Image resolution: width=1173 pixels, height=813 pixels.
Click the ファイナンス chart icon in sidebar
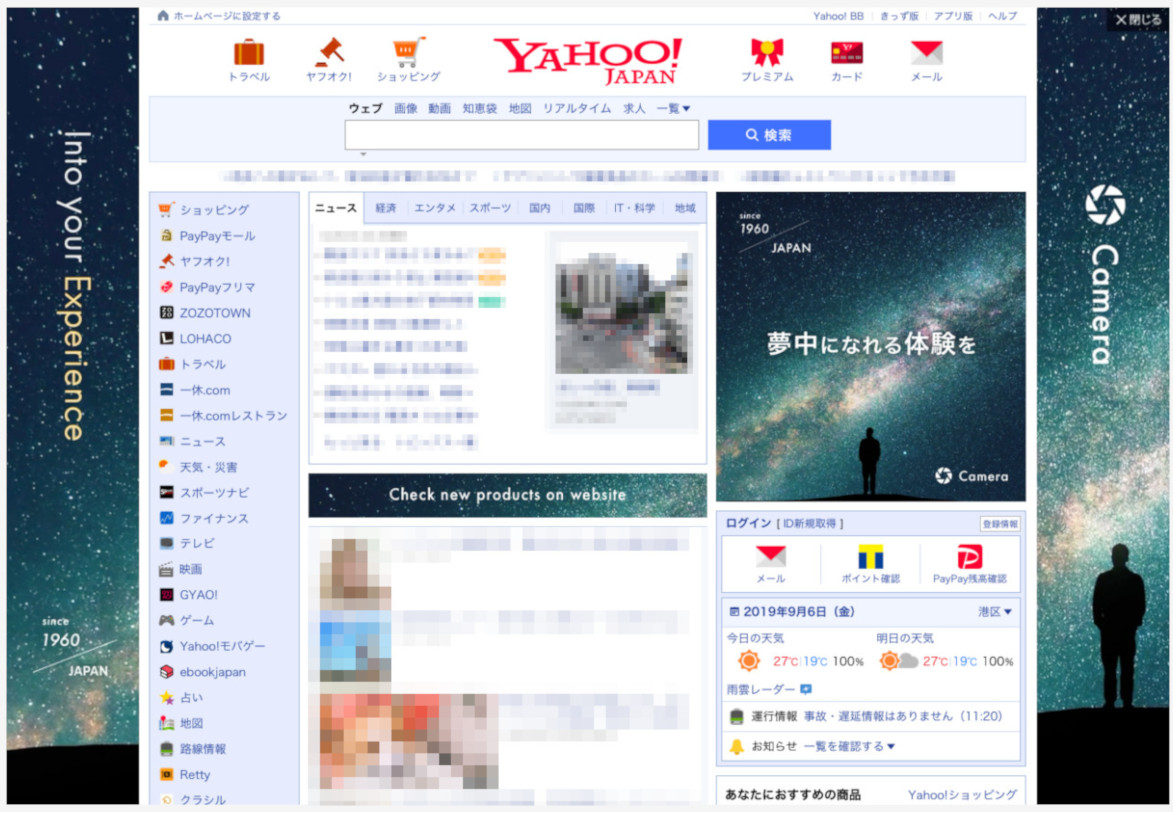(x=166, y=518)
